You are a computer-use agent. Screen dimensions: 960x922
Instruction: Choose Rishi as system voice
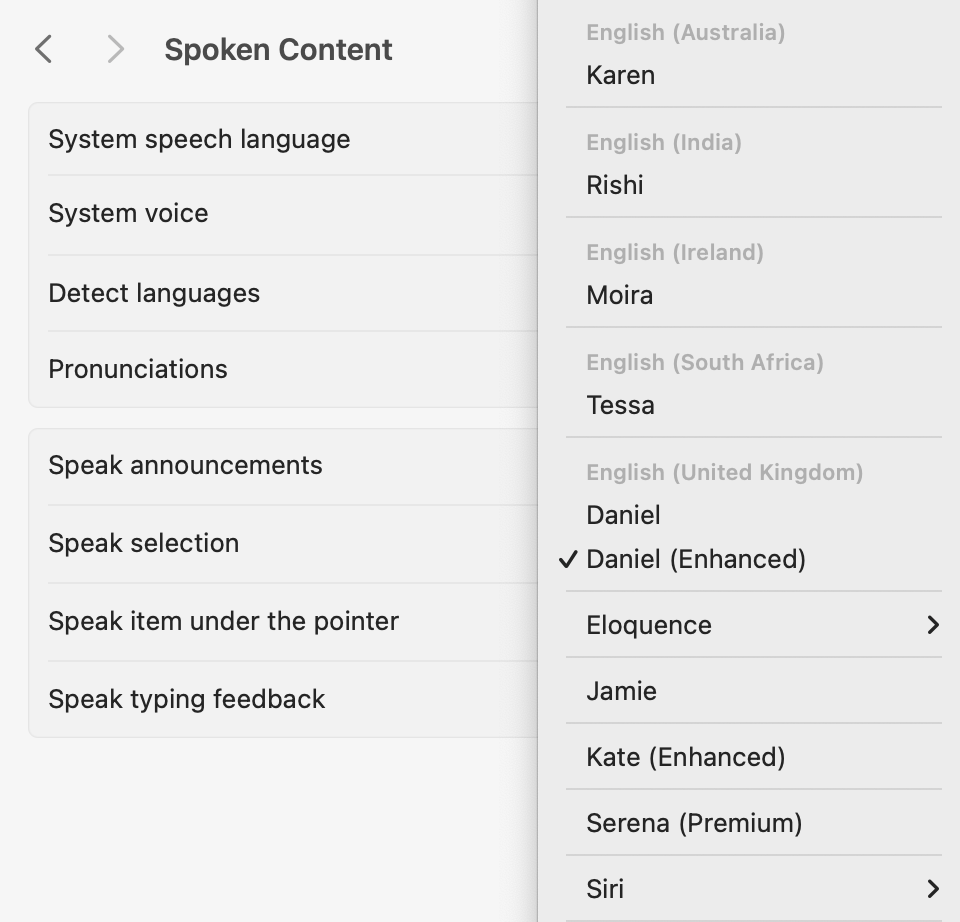615,185
